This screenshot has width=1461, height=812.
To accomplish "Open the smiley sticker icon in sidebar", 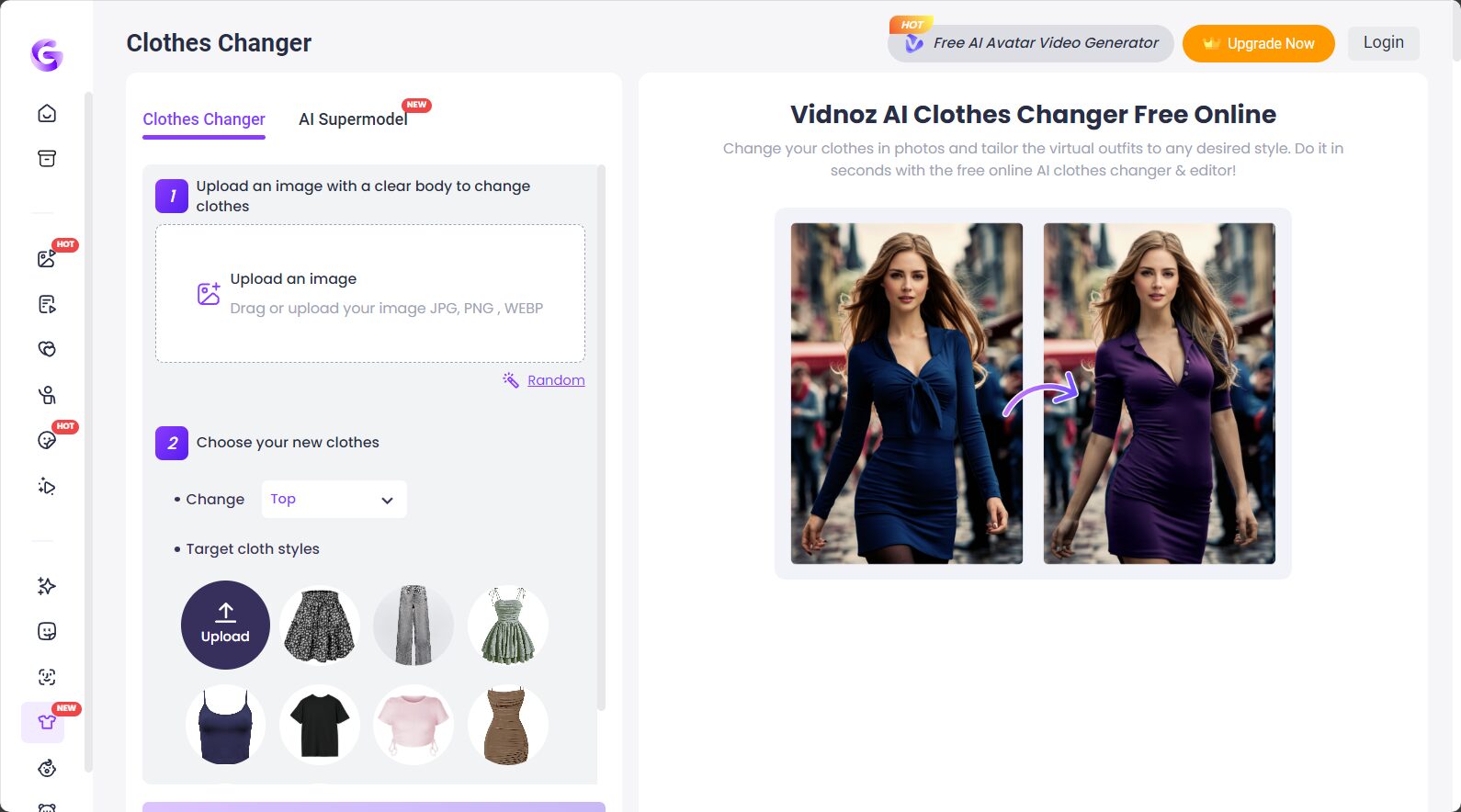I will [47, 631].
